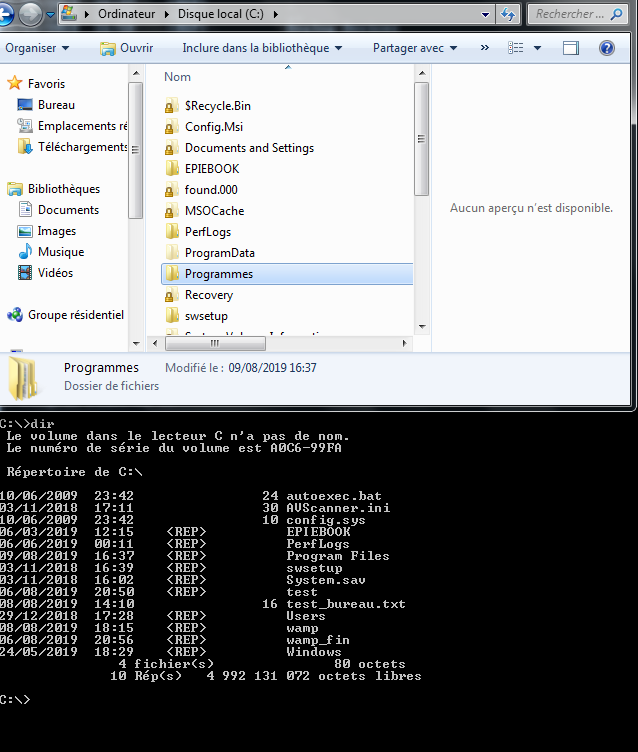Open the Téléchargements folder in Favoris

tap(82, 147)
